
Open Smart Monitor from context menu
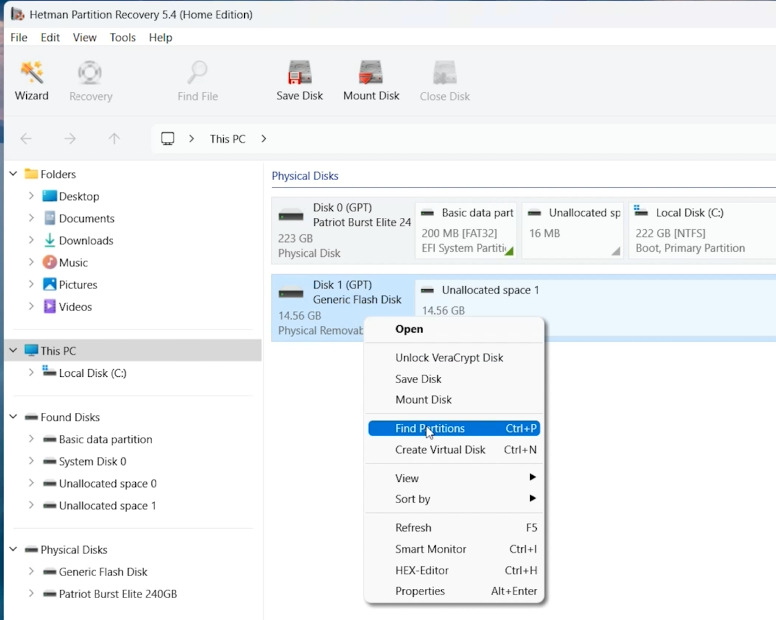454,549
